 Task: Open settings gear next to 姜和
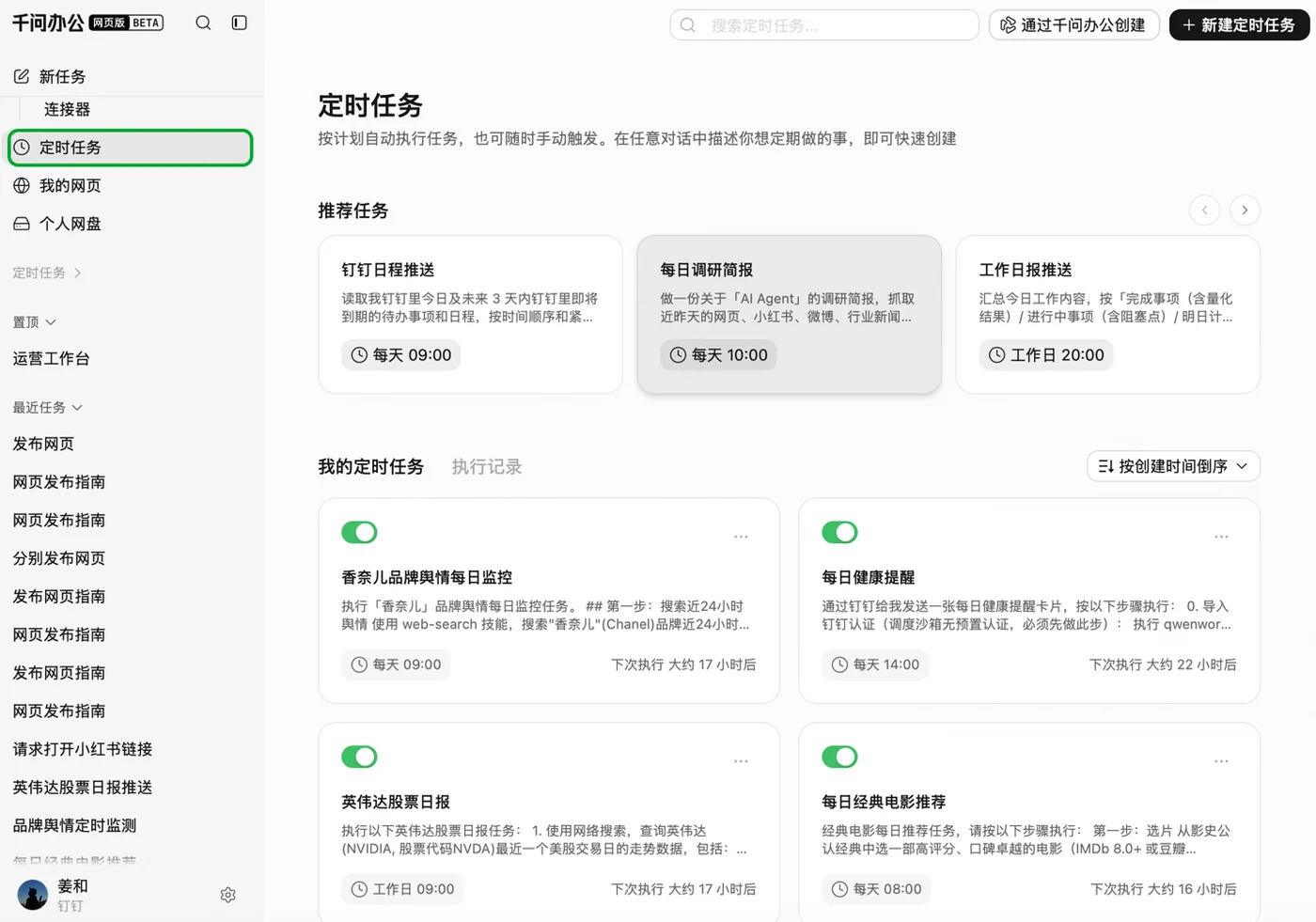[x=227, y=895]
